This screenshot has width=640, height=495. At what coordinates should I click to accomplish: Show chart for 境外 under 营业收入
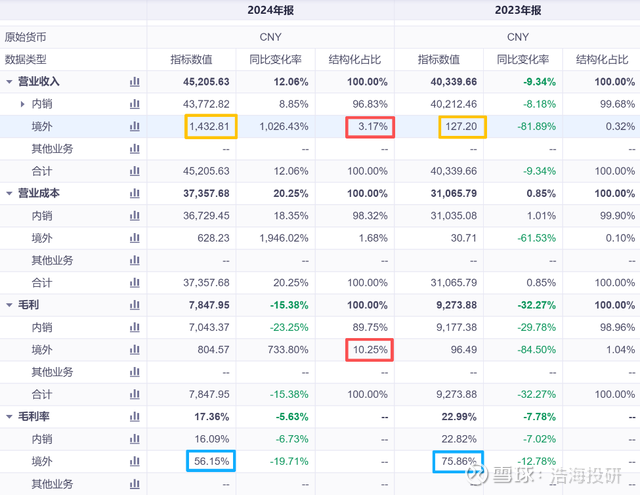pos(134,126)
